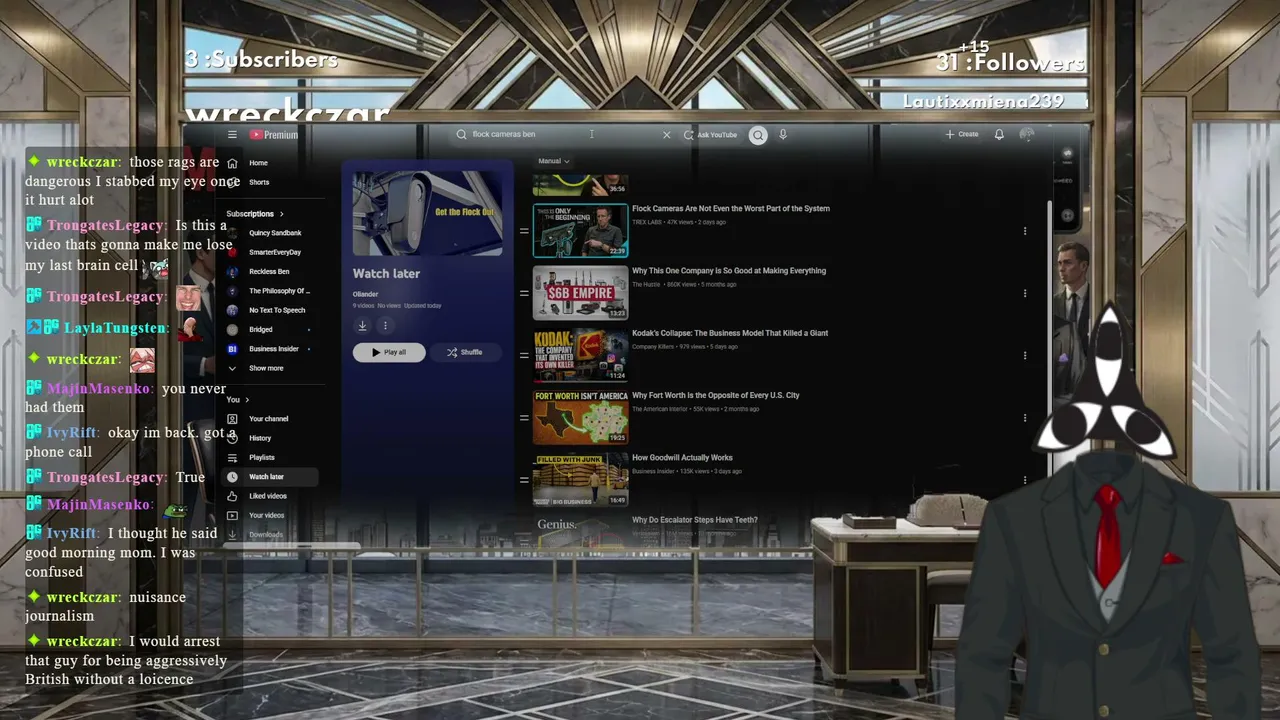Image resolution: width=1280 pixels, height=720 pixels.
Task: Click the Play all button
Action: coord(389,352)
